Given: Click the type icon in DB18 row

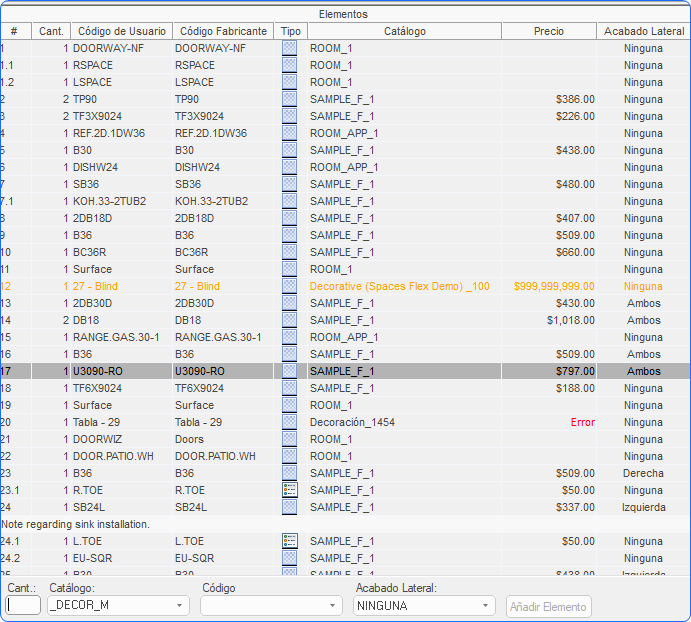Looking at the screenshot, I should pos(289,320).
